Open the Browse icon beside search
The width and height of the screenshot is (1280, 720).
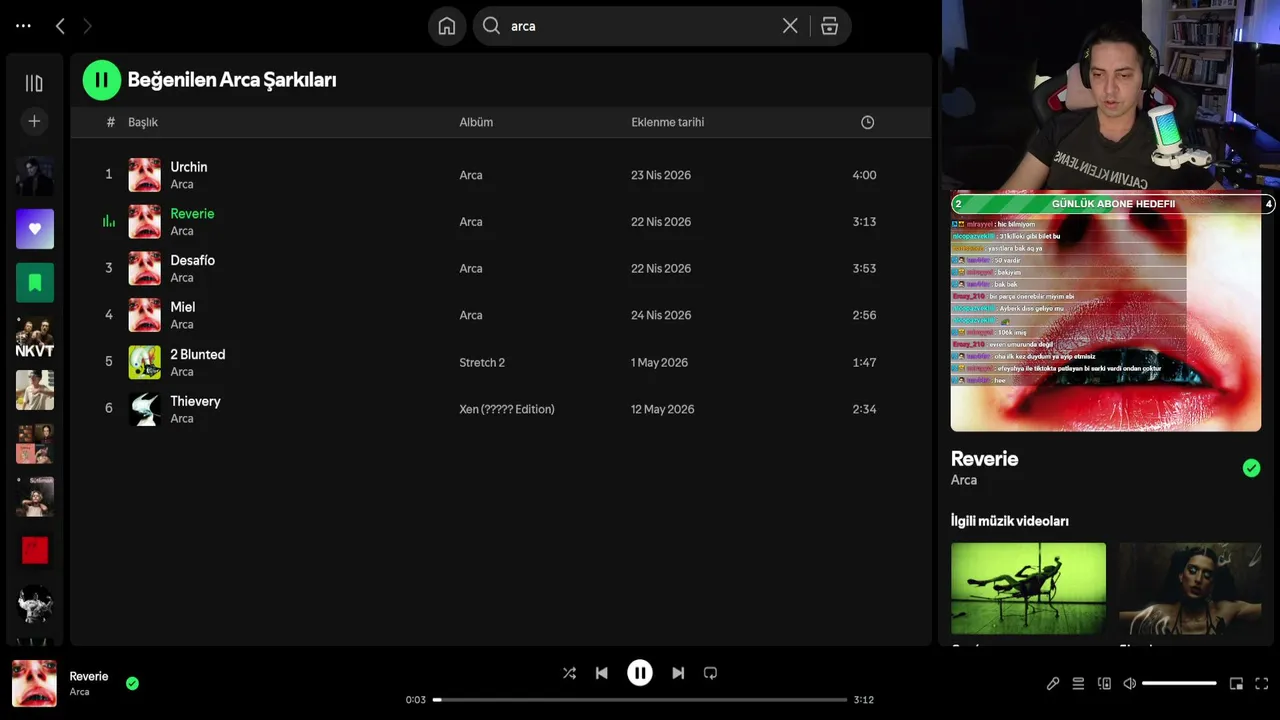[x=829, y=26]
